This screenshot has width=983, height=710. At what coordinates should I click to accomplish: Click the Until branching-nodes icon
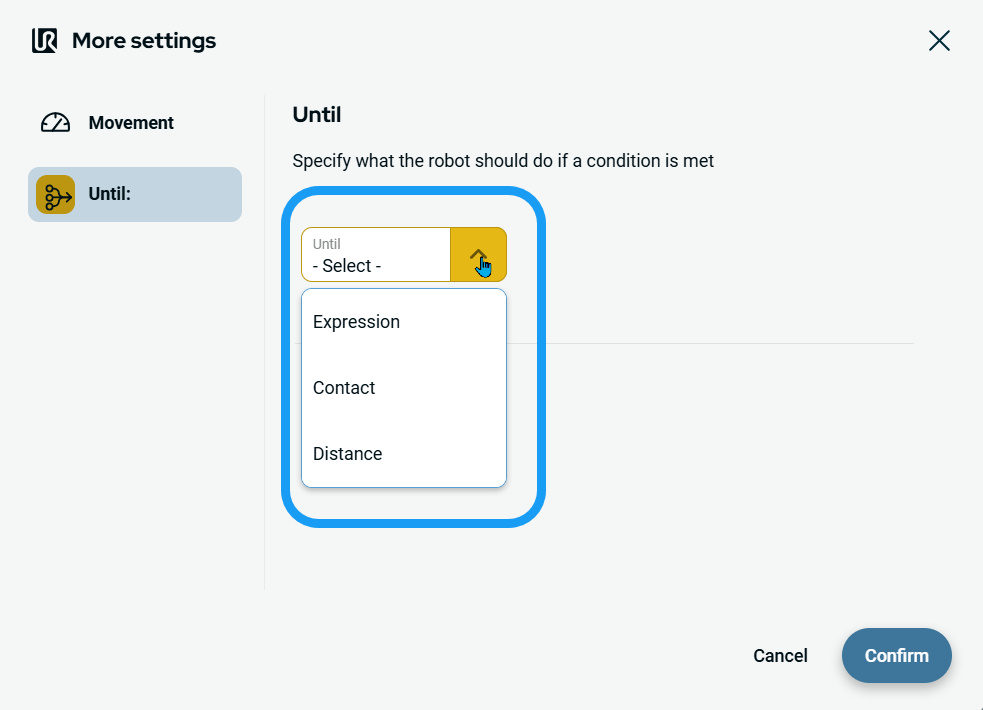click(55, 194)
